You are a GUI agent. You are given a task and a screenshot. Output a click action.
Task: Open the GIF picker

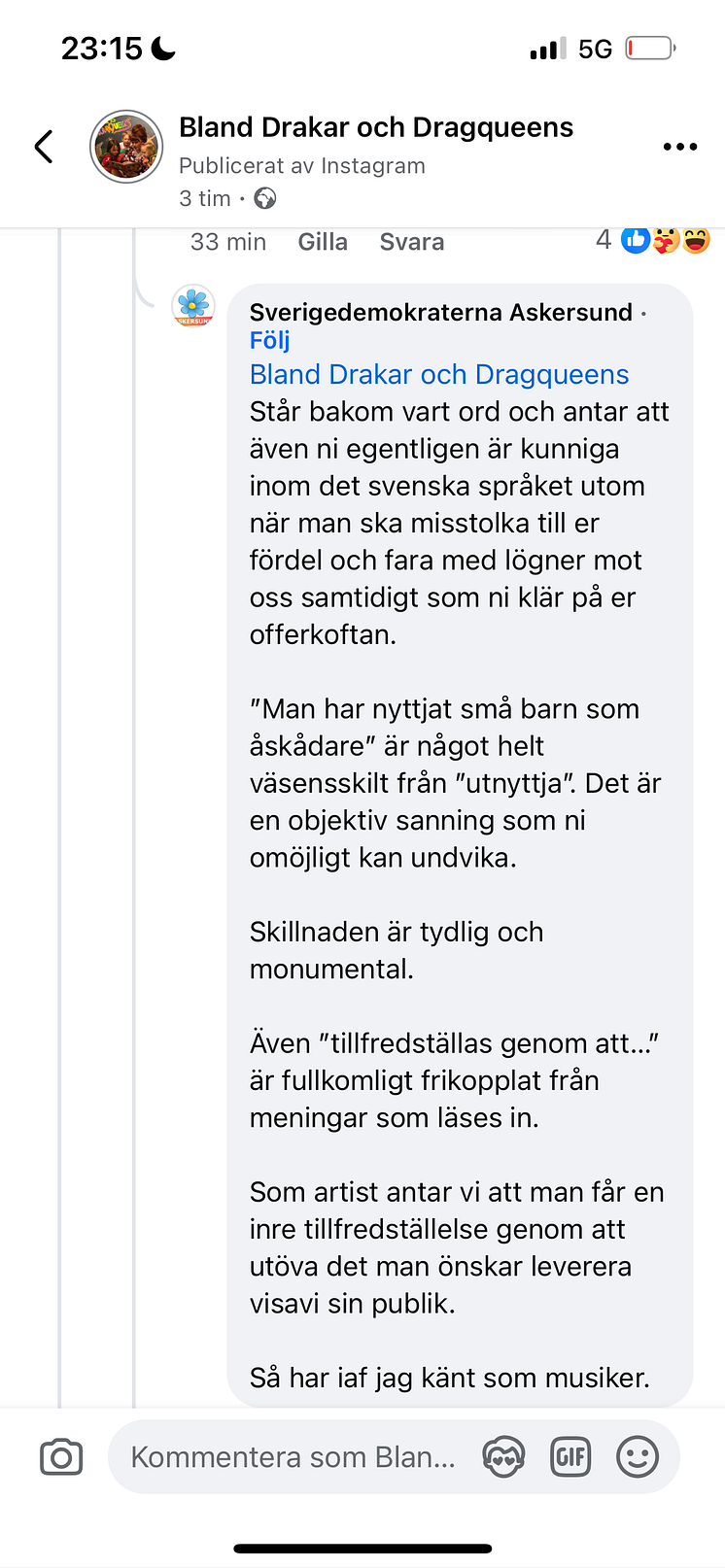tap(570, 1456)
